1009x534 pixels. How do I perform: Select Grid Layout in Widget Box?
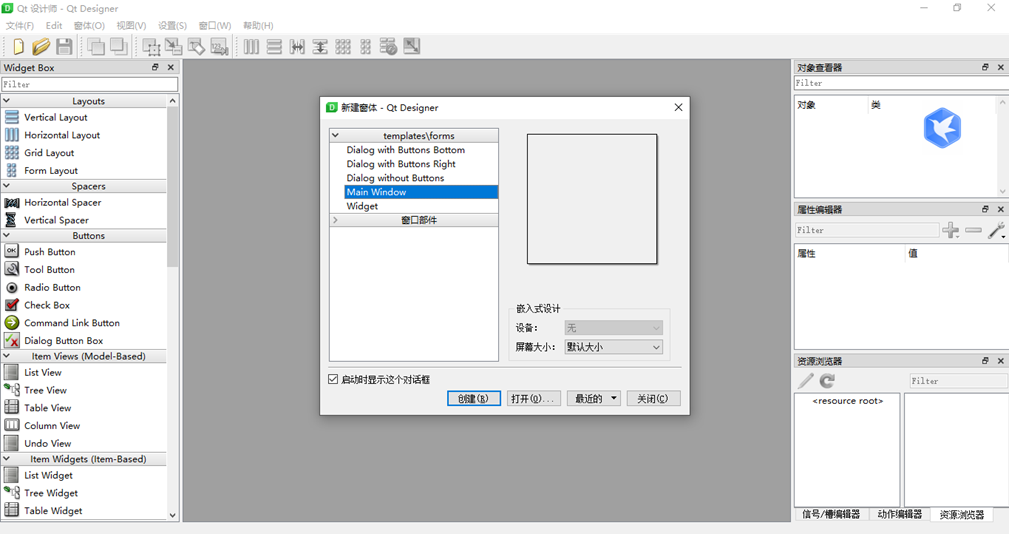tap(49, 152)
